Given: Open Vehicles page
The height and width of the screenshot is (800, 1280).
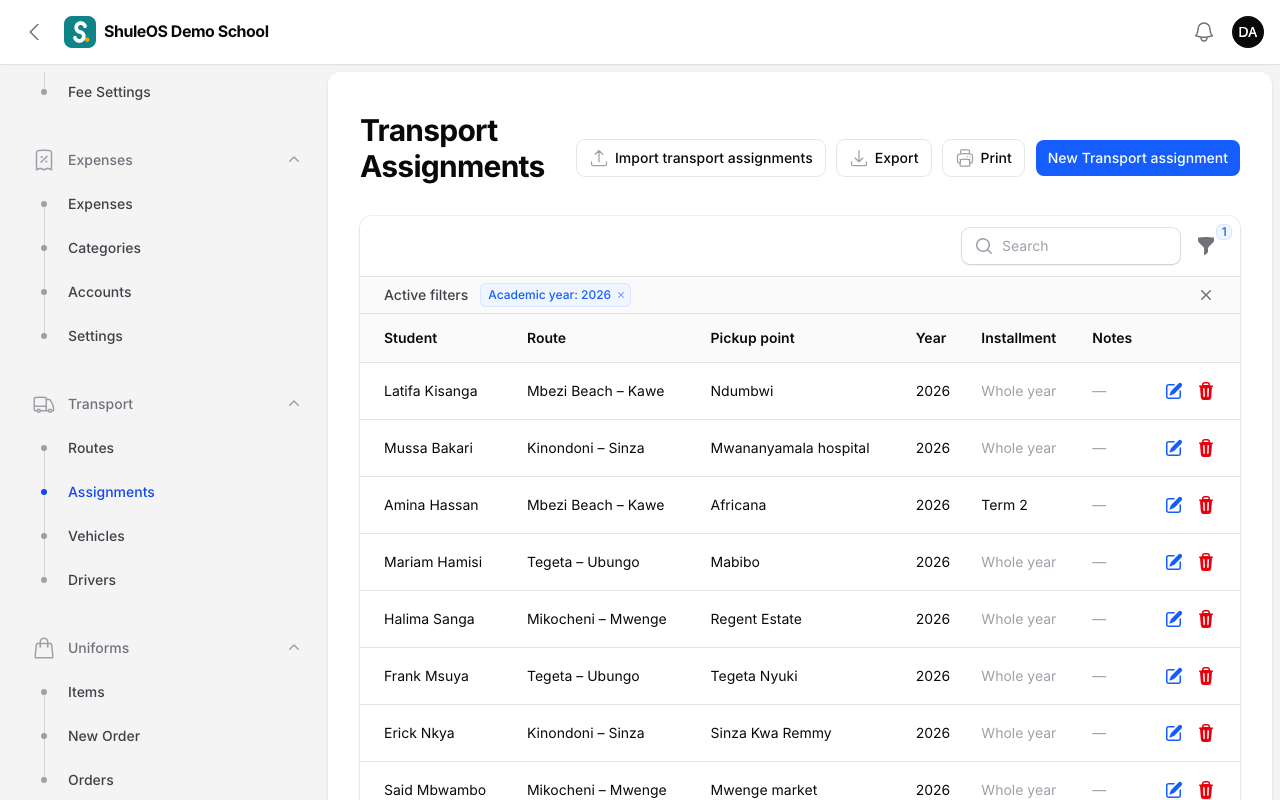Looking at the screenshot, I should click(x=96, y=536).
